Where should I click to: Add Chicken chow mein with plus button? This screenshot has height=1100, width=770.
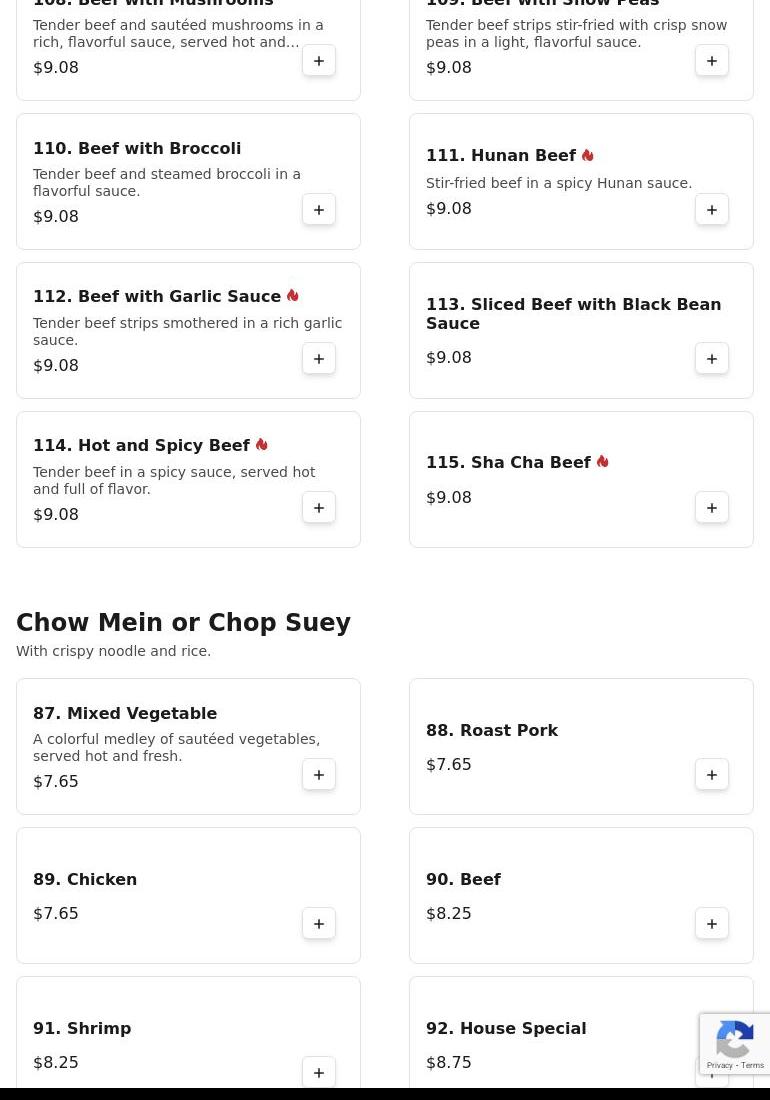pyautogui.click(x=319, y=923)
